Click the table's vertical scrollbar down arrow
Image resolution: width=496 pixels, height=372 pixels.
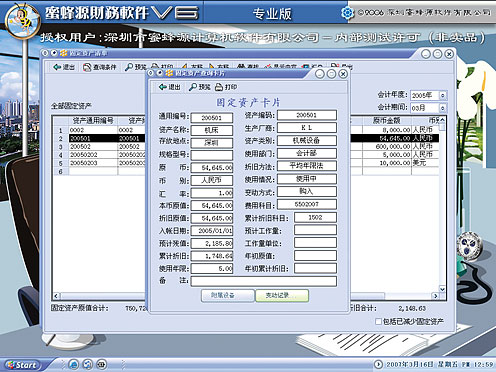[442, 289]
